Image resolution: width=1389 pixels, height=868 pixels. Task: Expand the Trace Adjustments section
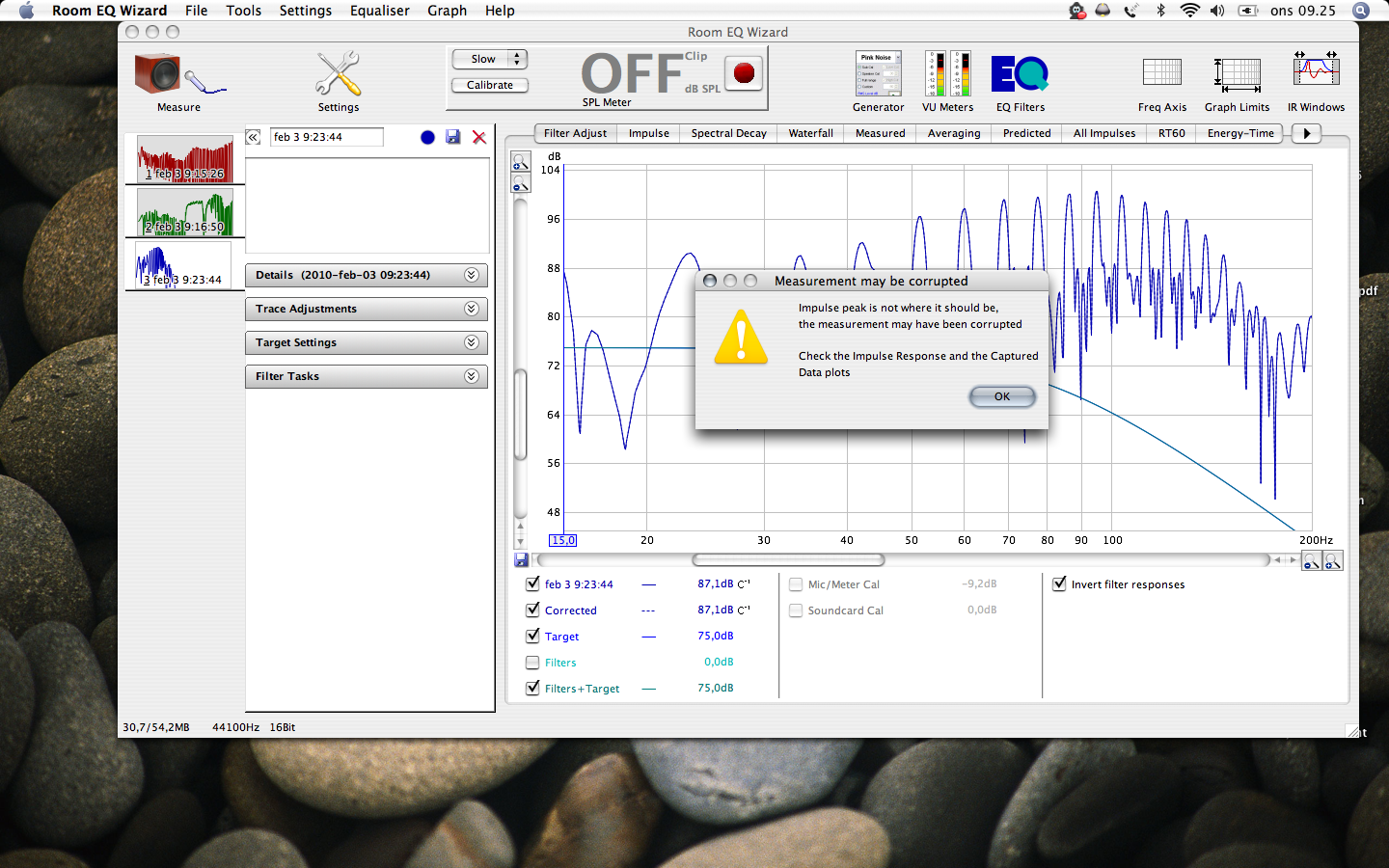tap(367, 310)
